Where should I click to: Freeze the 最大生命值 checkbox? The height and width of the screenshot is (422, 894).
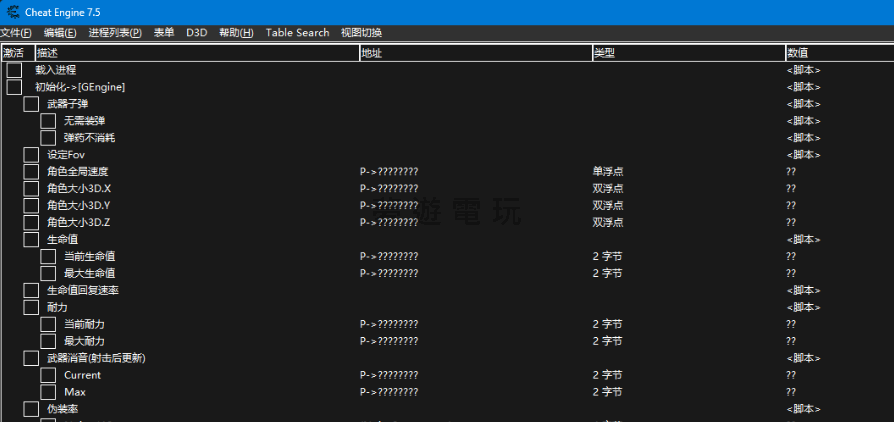(x=48, y=274)
